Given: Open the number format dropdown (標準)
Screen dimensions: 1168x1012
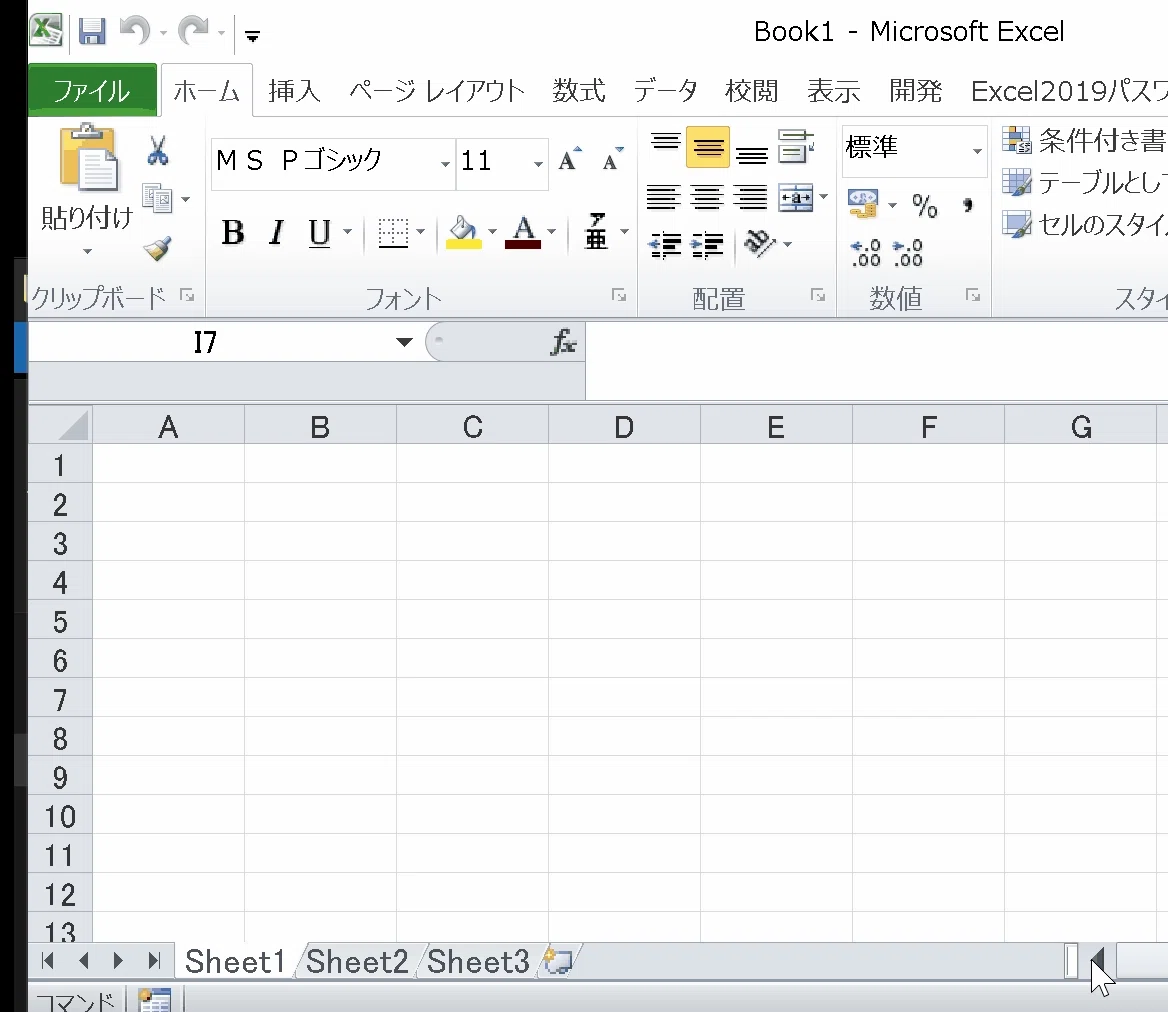Looking at the screenshot, I should pyautogui.click(x=977, y=151).
